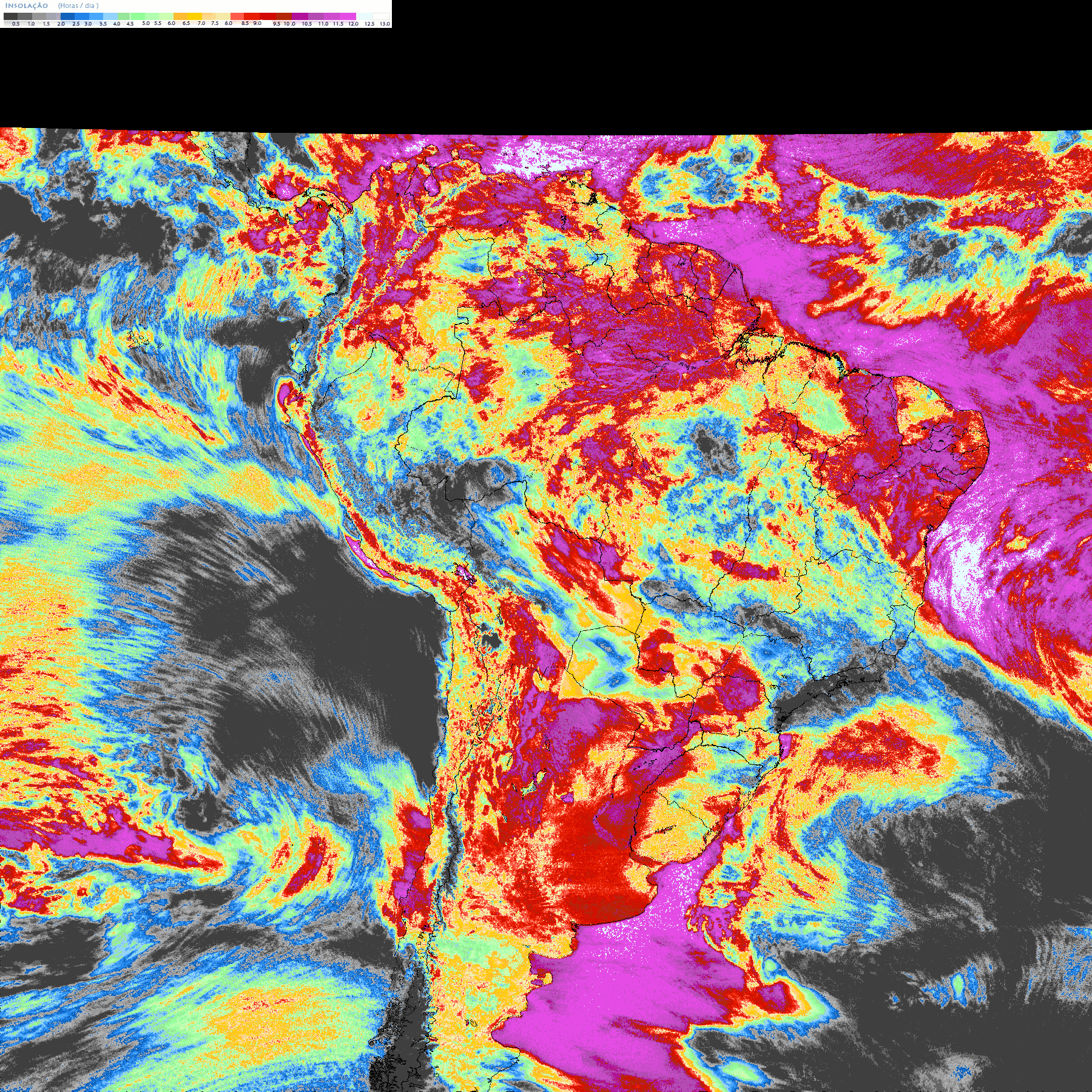Click the 8.5 legend value
This screenshot has width=1092, height=1092.
click(x=245, y=23)
